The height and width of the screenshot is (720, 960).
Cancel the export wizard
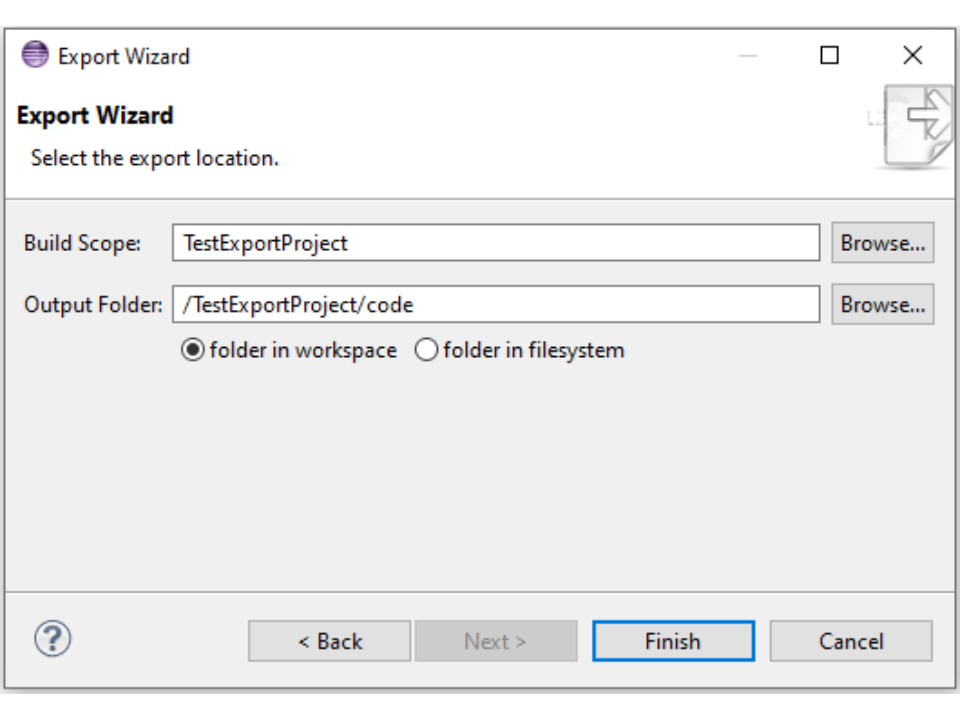coord(850,641)
